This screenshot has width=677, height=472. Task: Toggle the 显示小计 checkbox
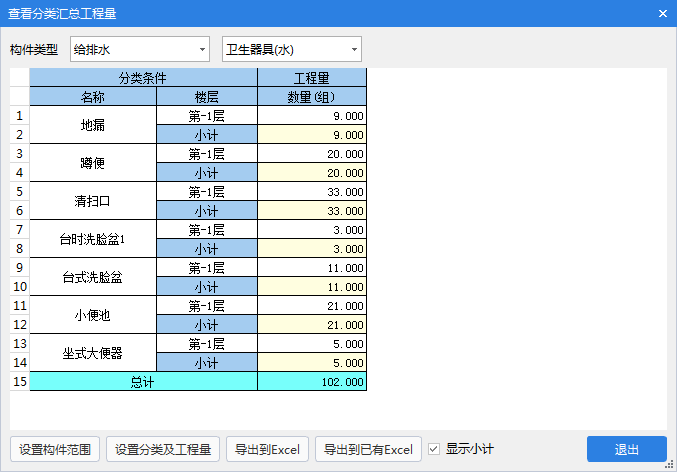click(x=434, y=449)
